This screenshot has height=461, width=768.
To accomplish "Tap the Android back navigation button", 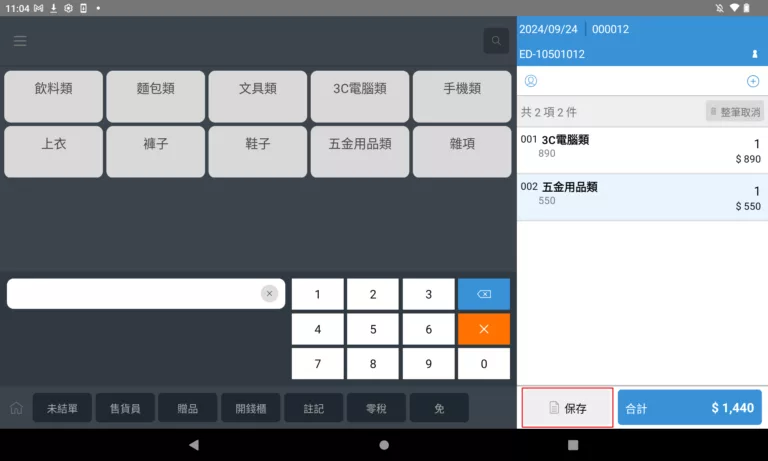I will pyautogui.click(x=193, y=445).
